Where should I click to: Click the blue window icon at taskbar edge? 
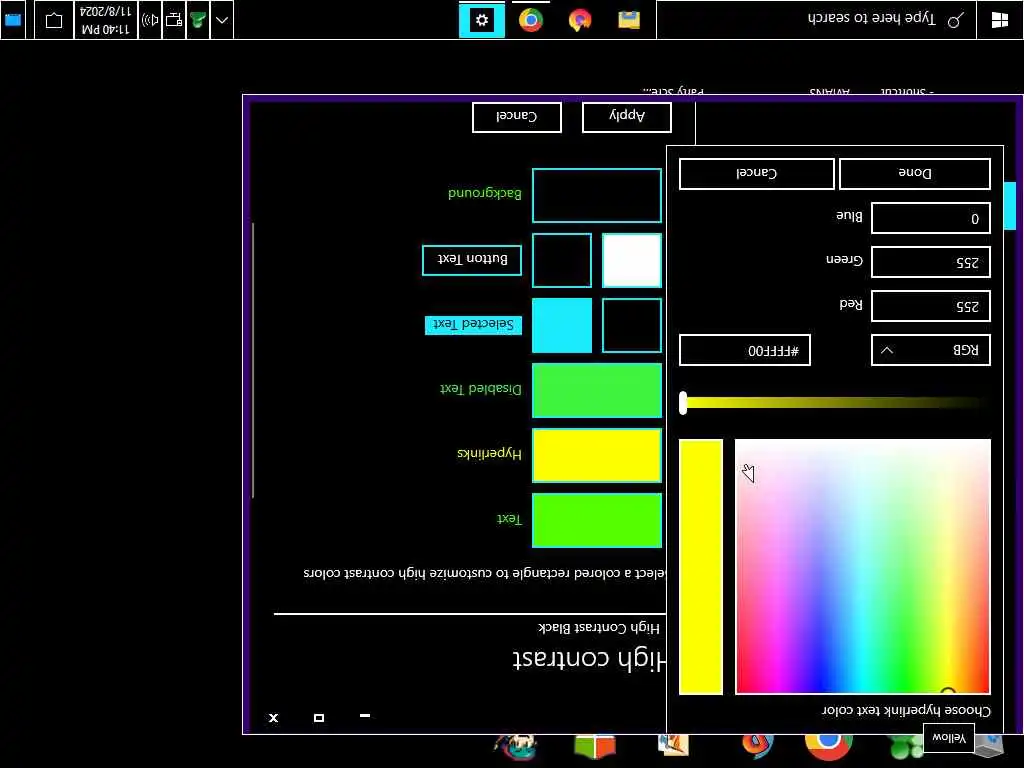click(12, 20)
